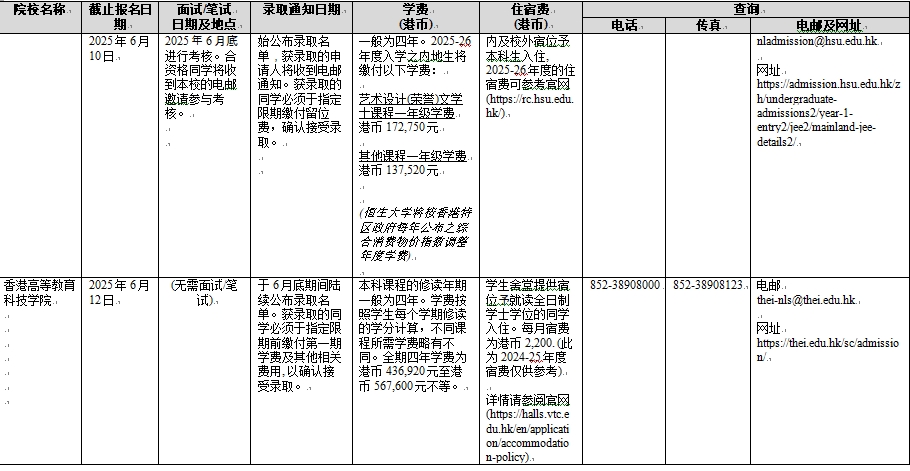Click the underlined 其他课程一年级学费 heading
910x471 pixels.
413,156
